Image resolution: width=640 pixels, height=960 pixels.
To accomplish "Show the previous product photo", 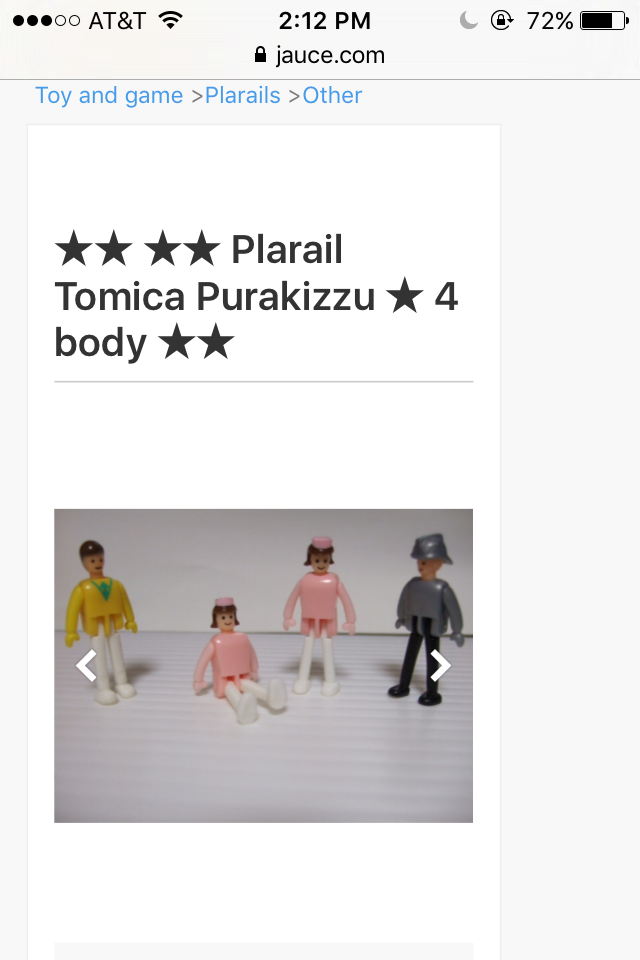I will coord(86,666).
